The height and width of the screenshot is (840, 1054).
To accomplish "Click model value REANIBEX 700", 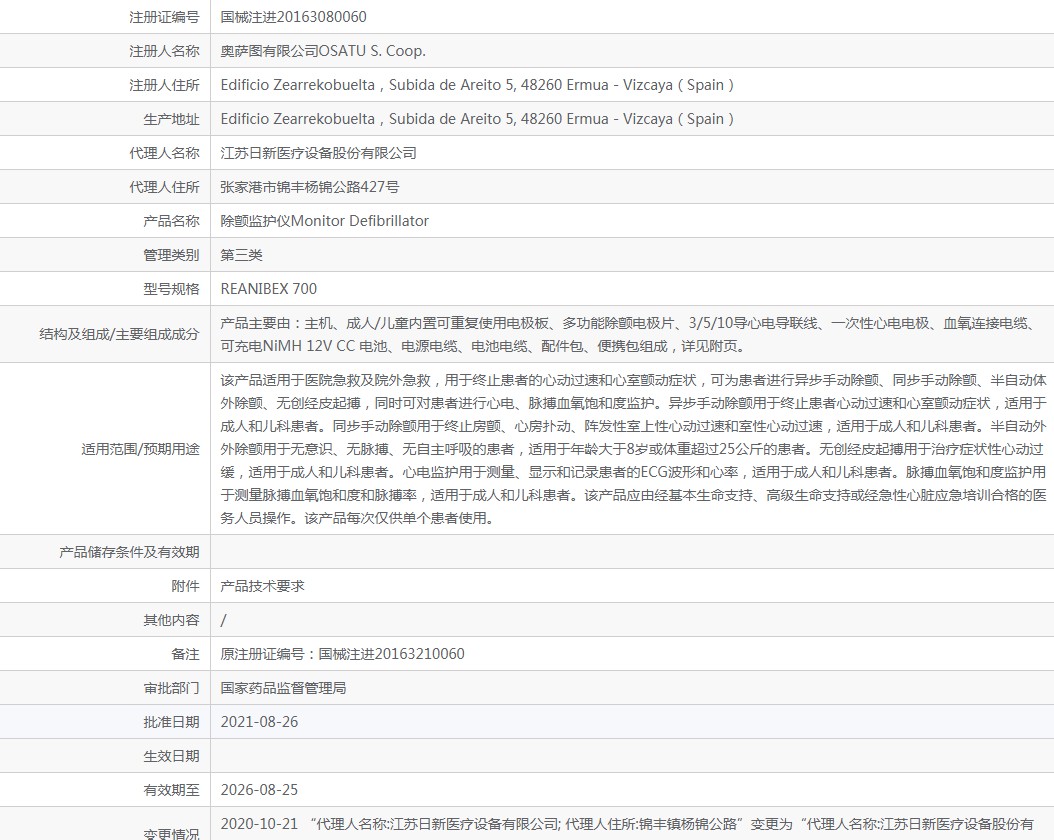I will point(269,289).
